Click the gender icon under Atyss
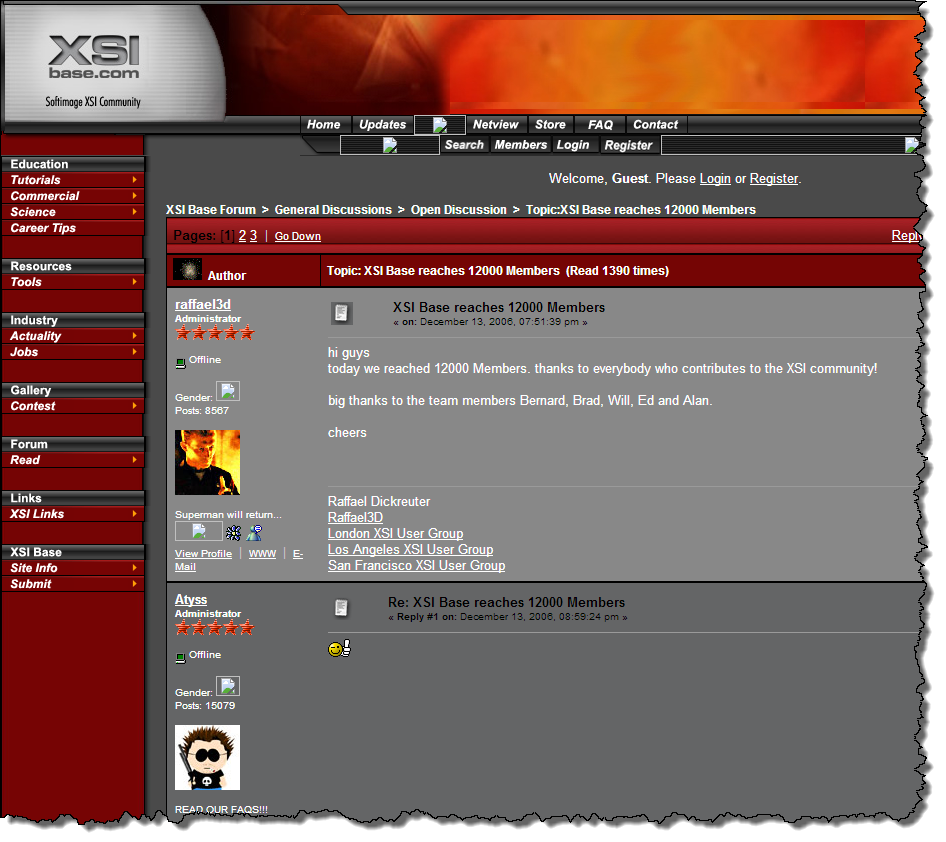 (x=228, y=686)
